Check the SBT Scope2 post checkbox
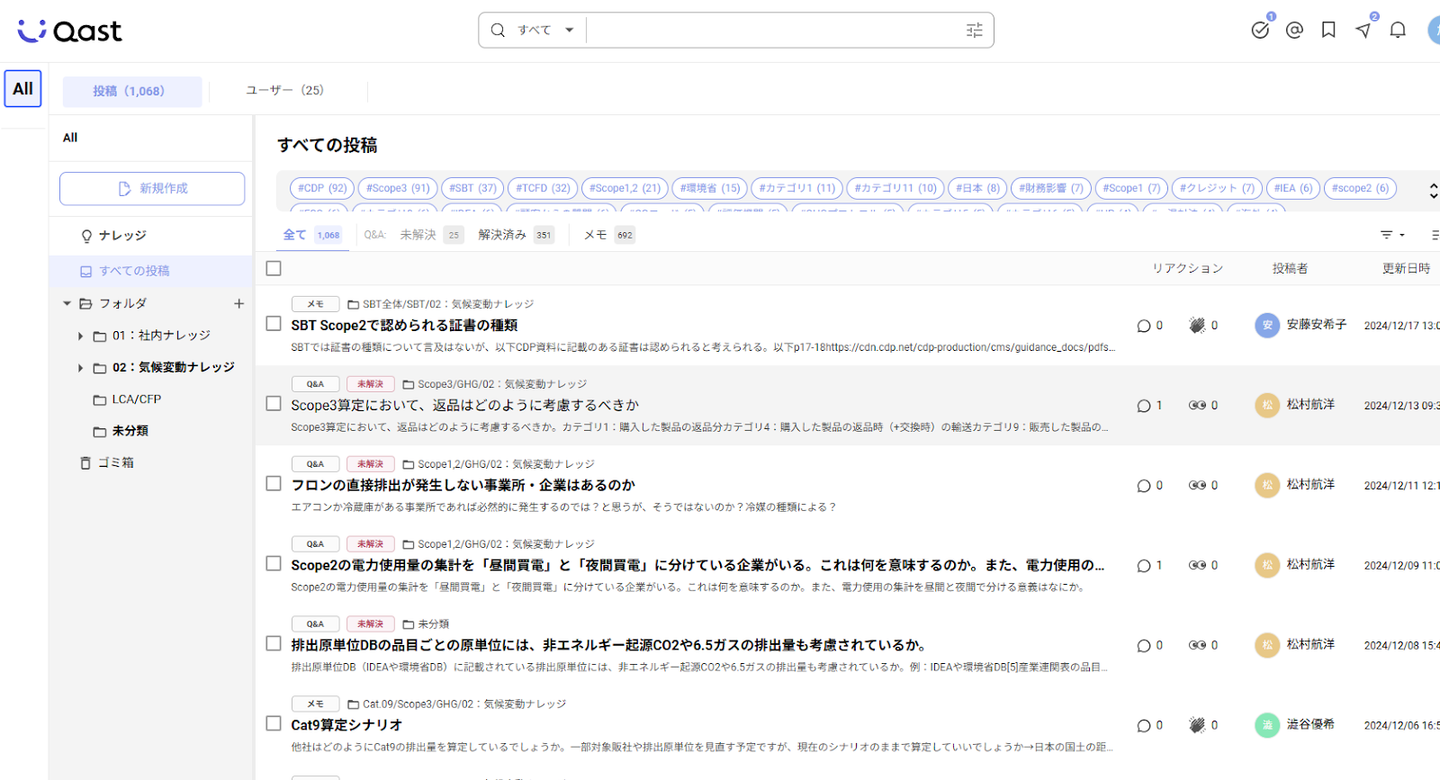 pyautogui.click(x=274, y=324)
